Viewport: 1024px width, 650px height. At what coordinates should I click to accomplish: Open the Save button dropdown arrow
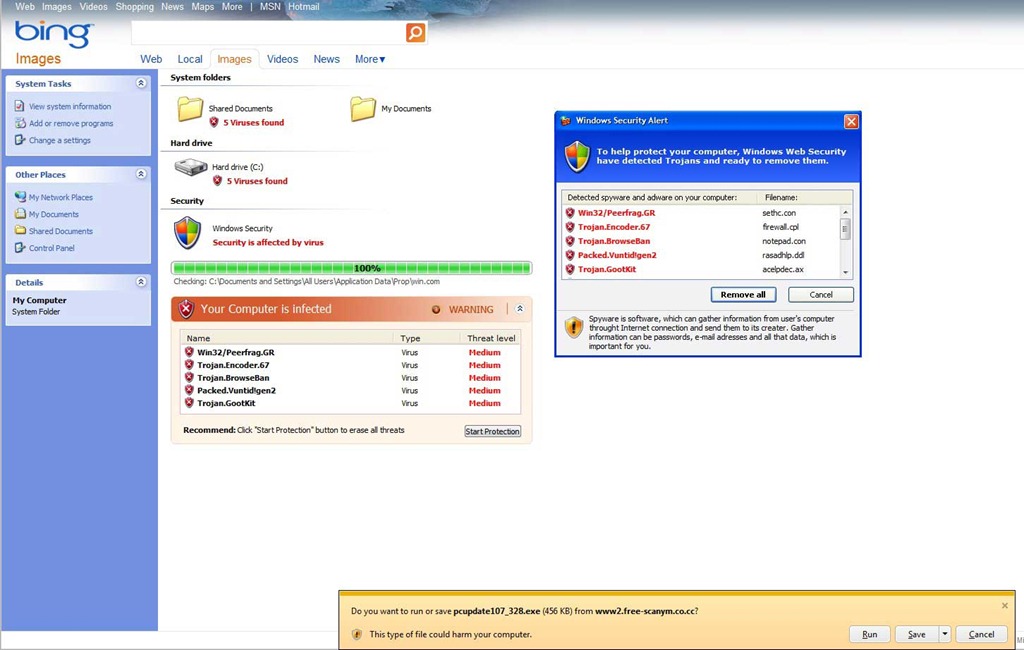pos(944,634)
